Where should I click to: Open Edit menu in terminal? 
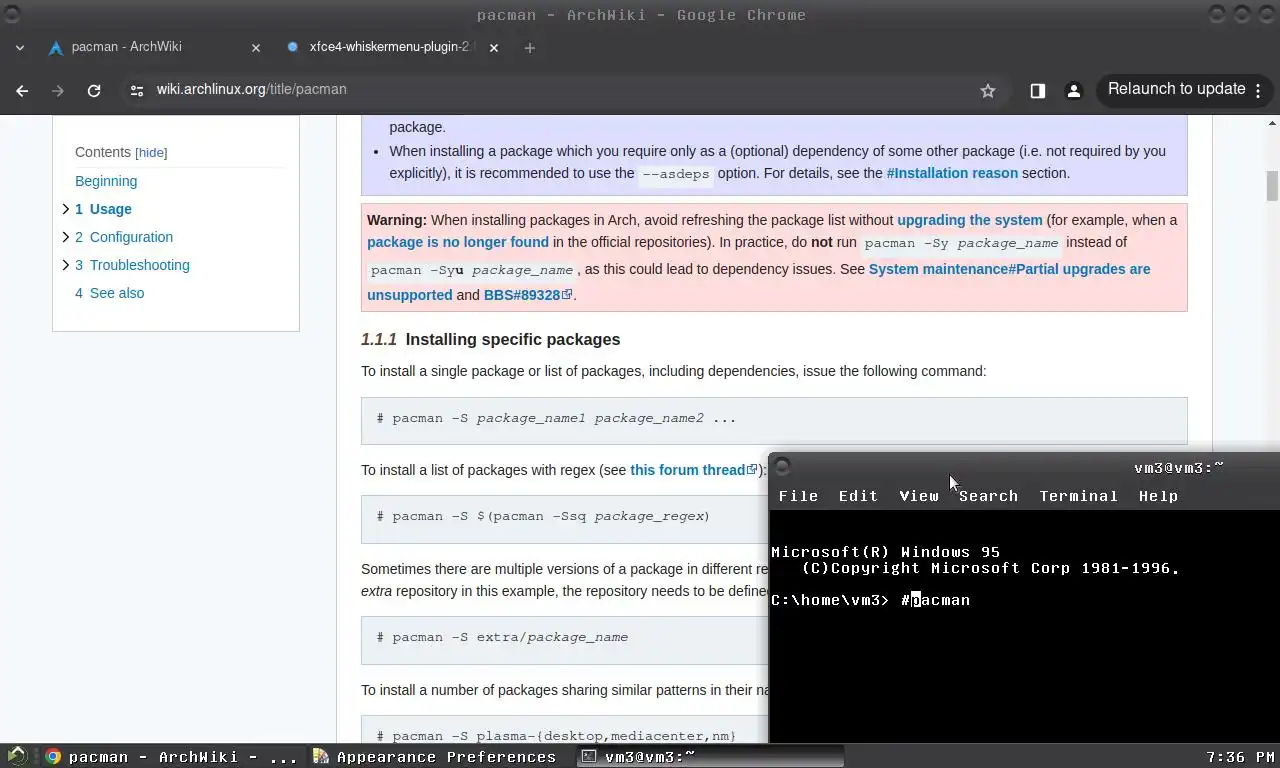[x=858, y=496]
